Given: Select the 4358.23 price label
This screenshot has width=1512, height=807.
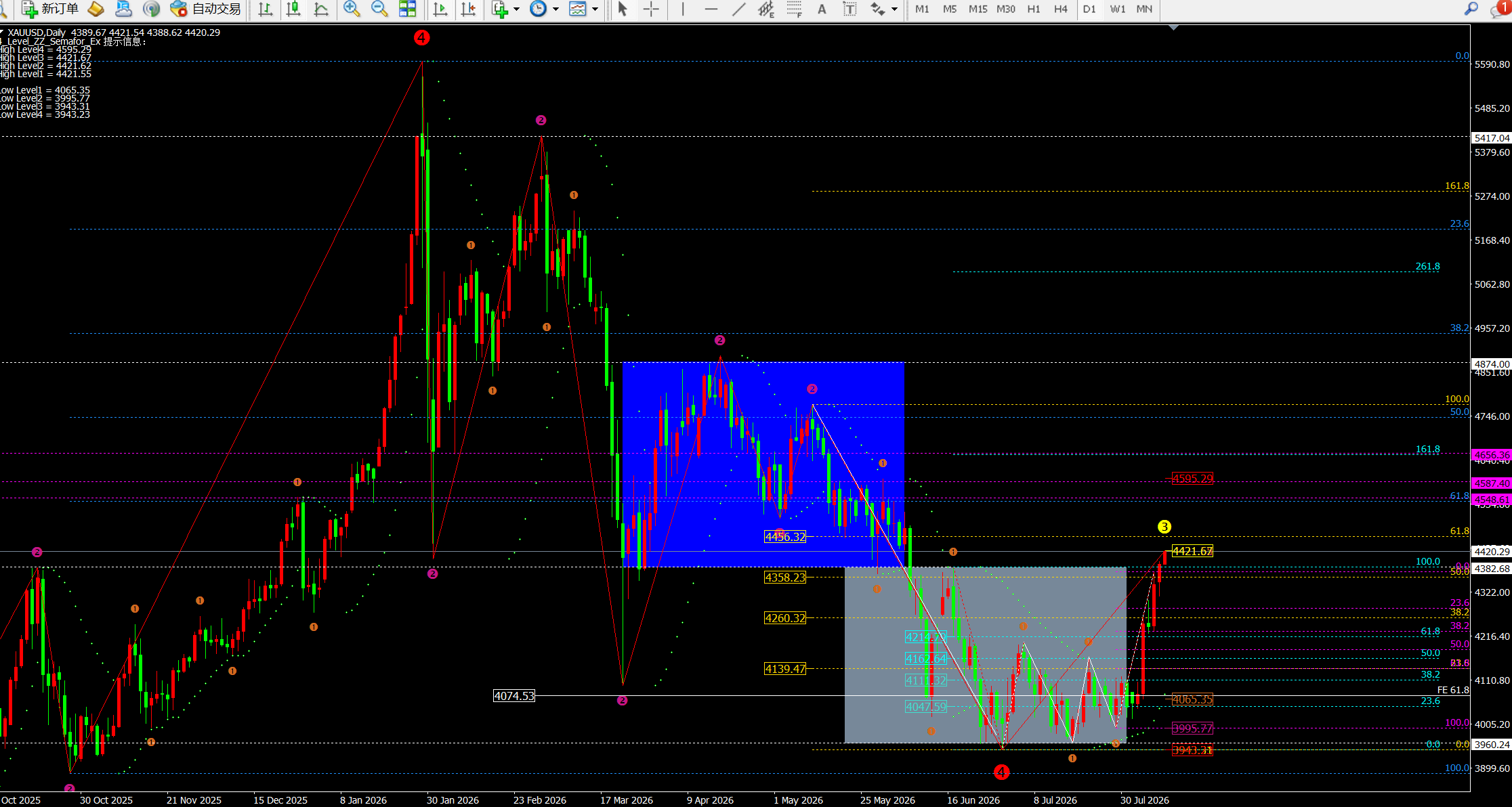Looking at the screenshot, I should point(785,577).
